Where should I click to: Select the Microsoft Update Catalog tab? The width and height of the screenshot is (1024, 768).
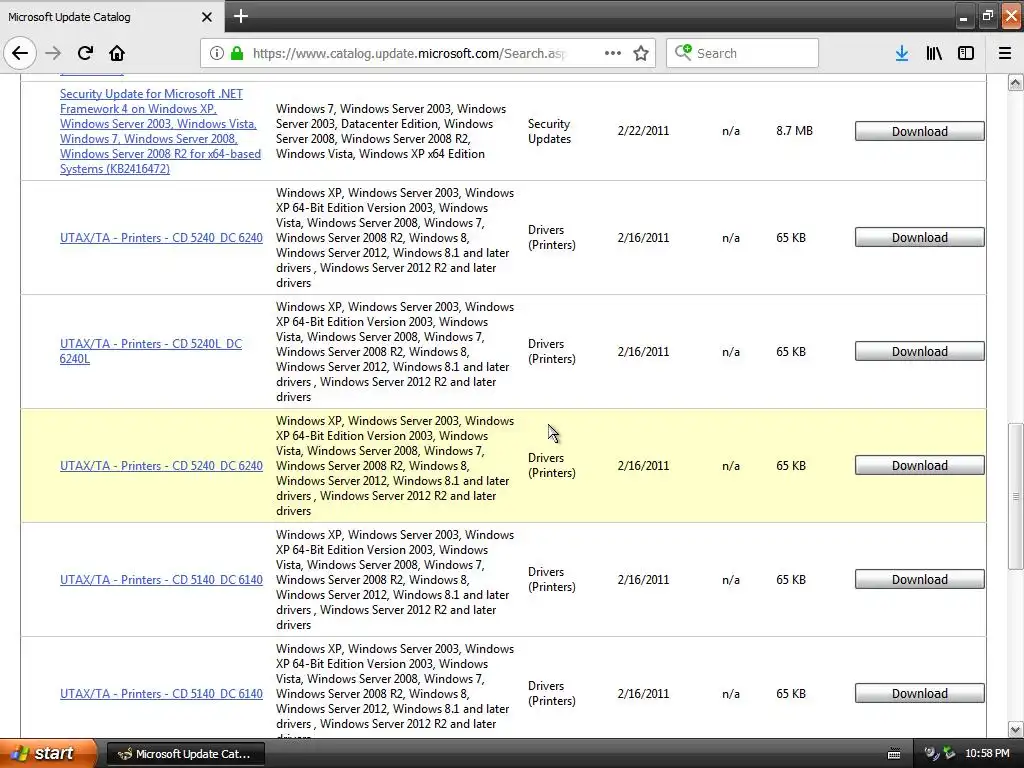[x=112, y=16]
